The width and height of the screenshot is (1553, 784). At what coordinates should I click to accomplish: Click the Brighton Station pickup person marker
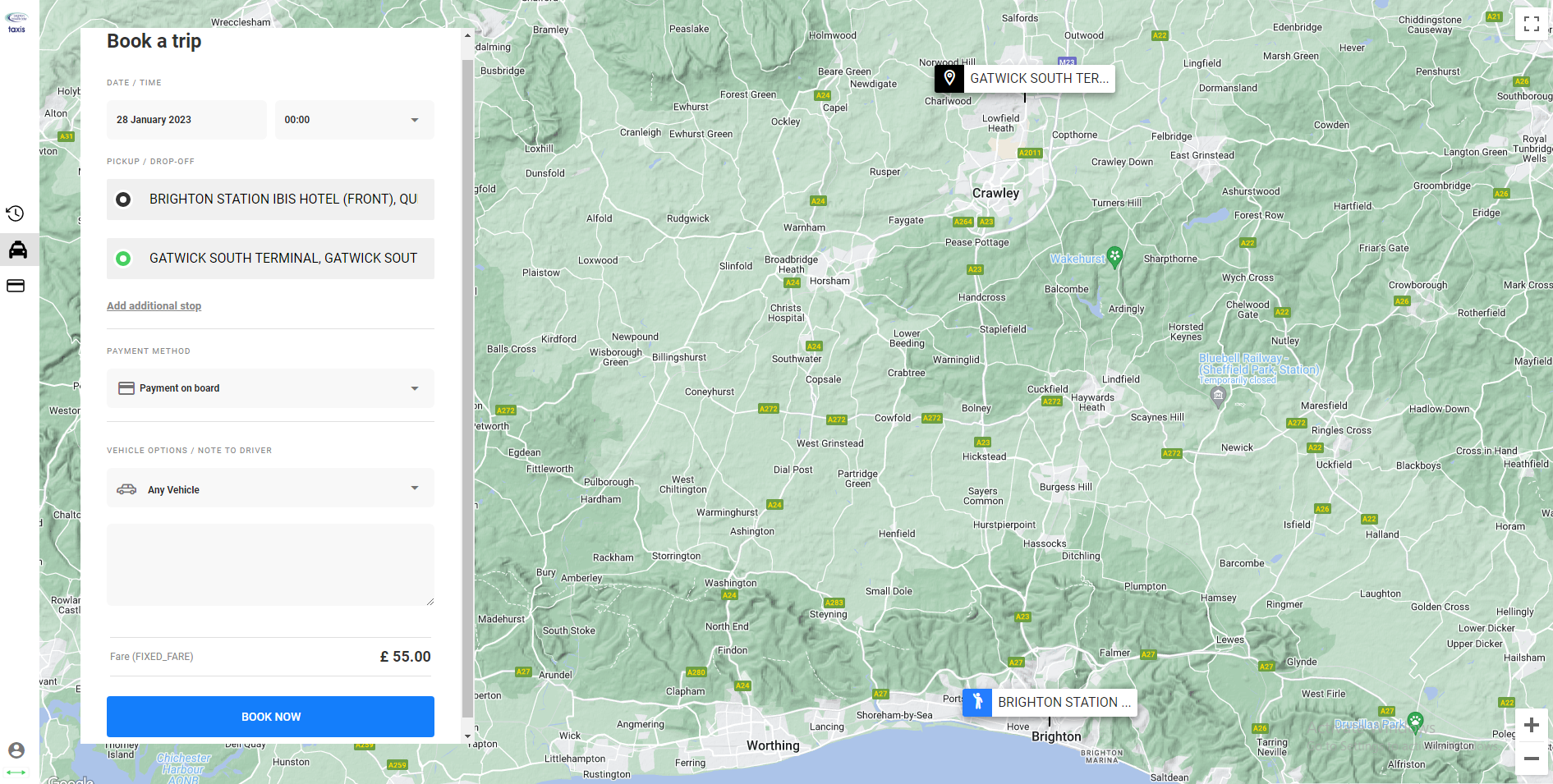[977, 702]
